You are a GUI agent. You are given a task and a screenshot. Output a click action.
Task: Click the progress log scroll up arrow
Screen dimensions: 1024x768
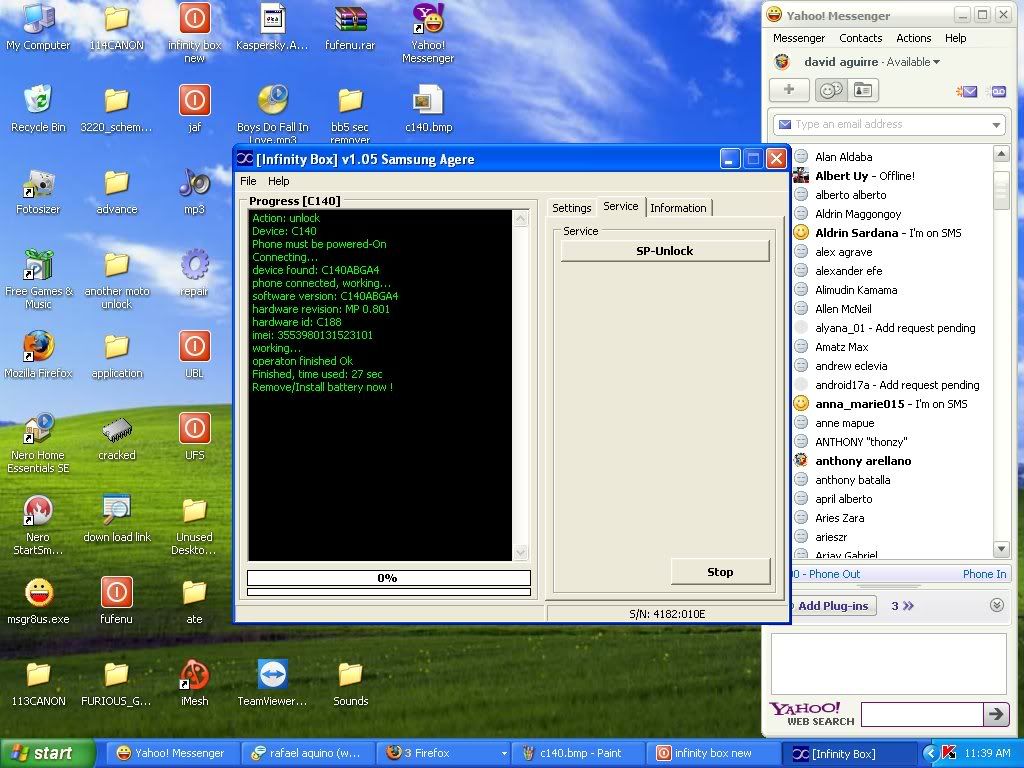520,218
